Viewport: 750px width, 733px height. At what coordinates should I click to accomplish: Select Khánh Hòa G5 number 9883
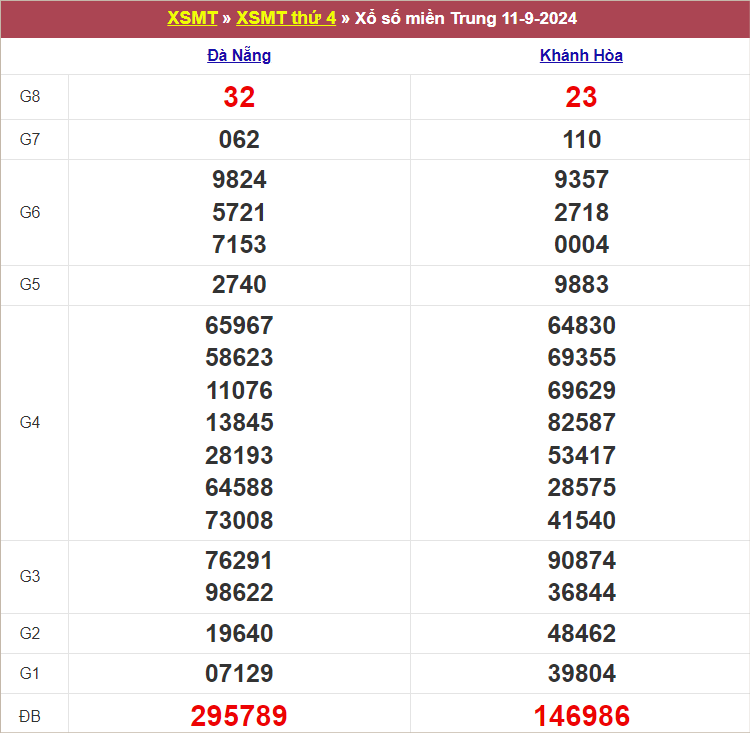[581, 285]
